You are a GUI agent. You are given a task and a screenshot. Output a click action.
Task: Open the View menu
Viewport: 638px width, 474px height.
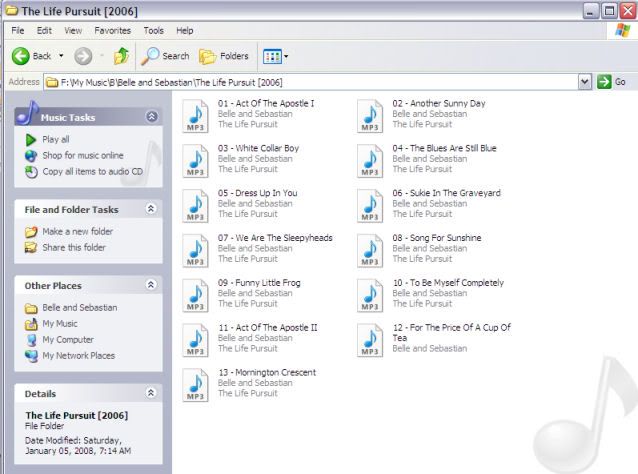[x=73, y=31]
